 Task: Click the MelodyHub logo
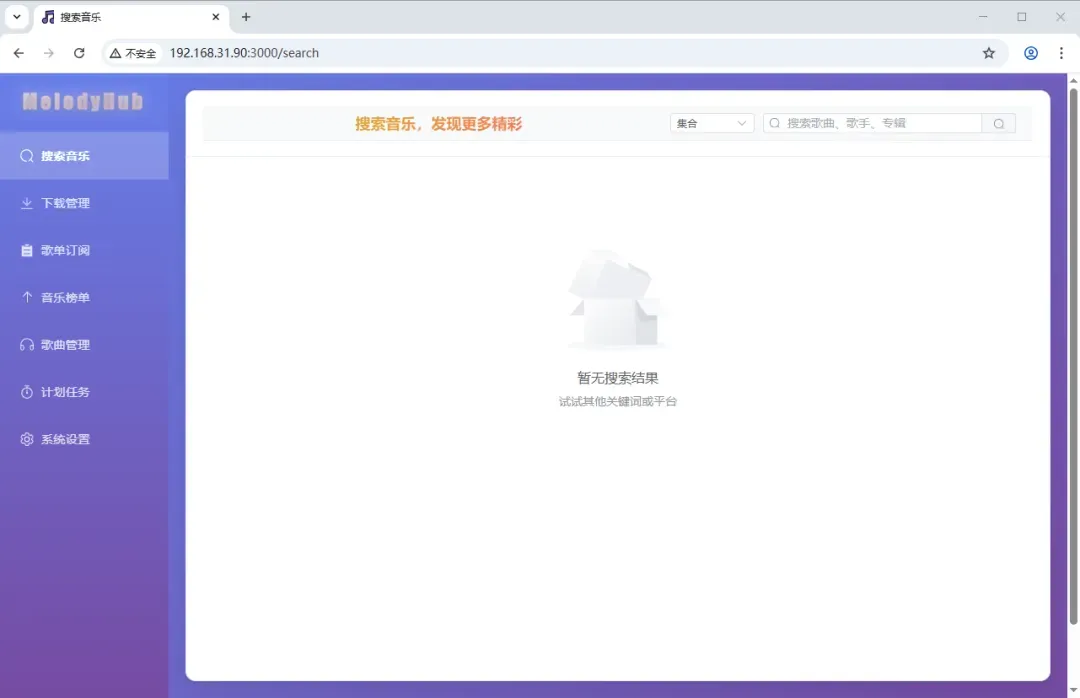(x=83, y=101)
